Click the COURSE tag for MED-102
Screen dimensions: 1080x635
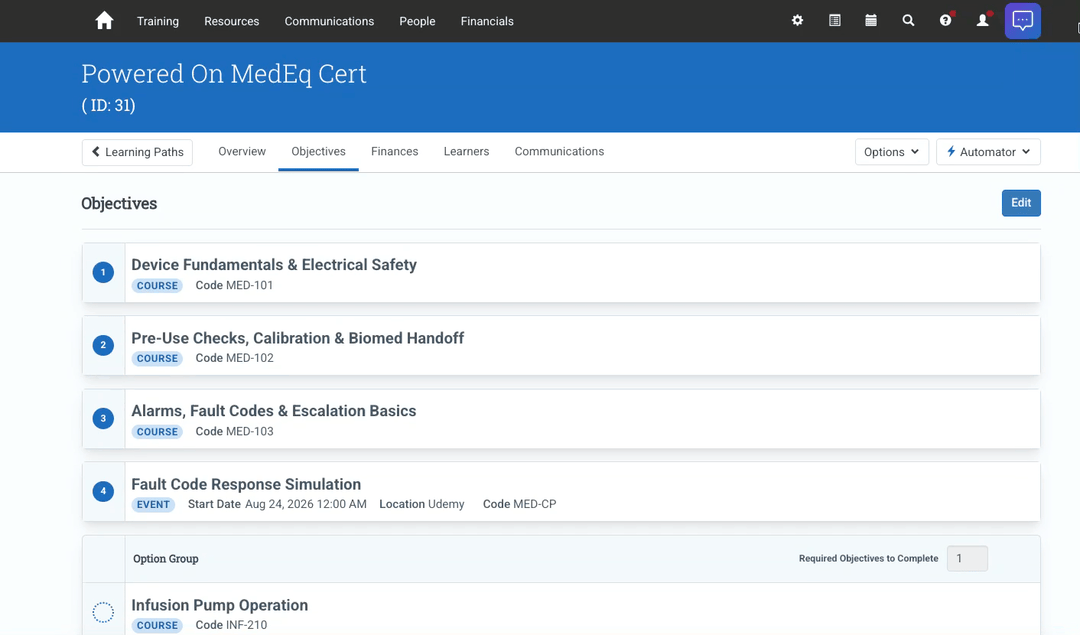[157, 359]
